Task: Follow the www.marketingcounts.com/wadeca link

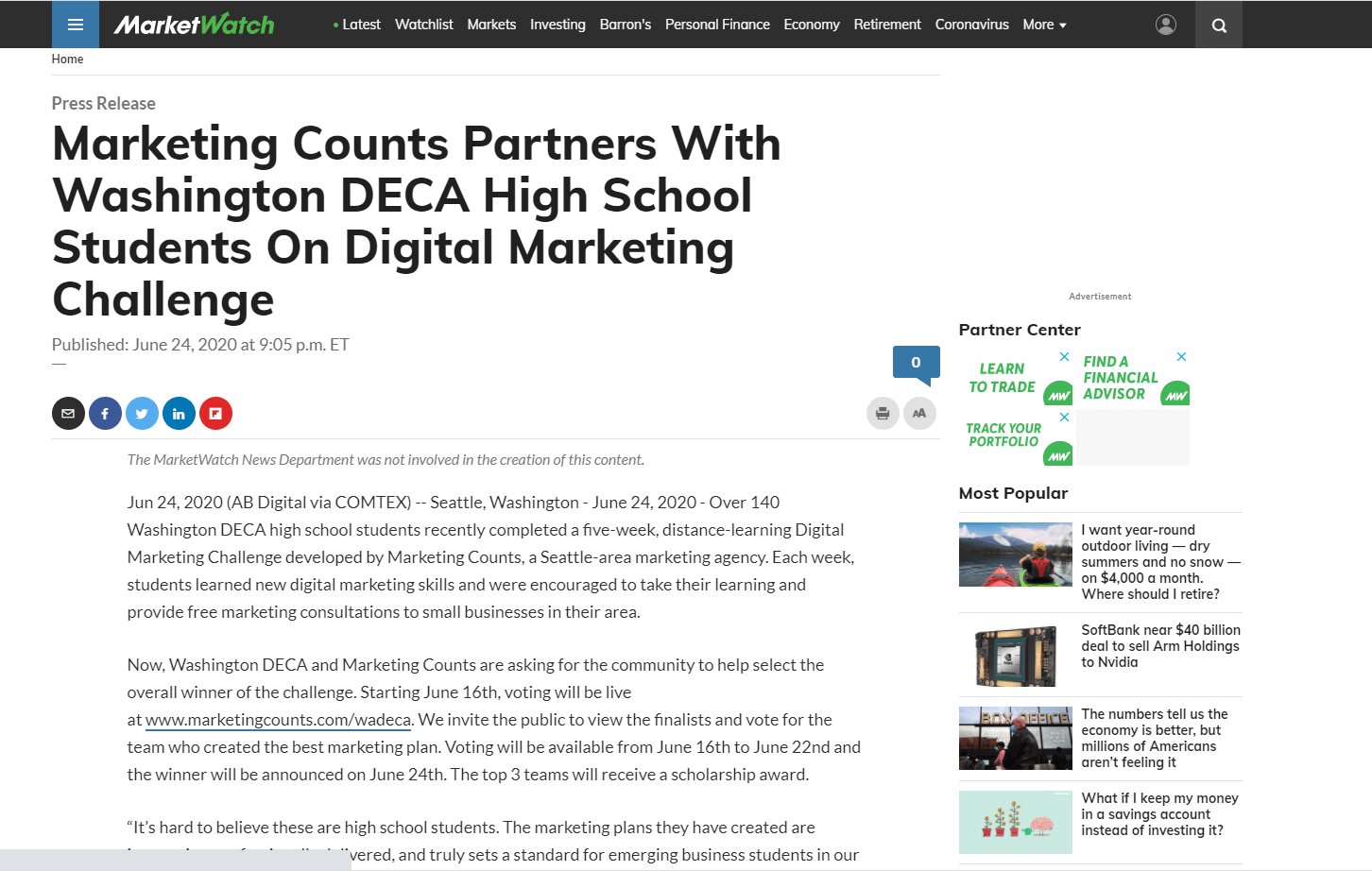Action: point(278,720)
